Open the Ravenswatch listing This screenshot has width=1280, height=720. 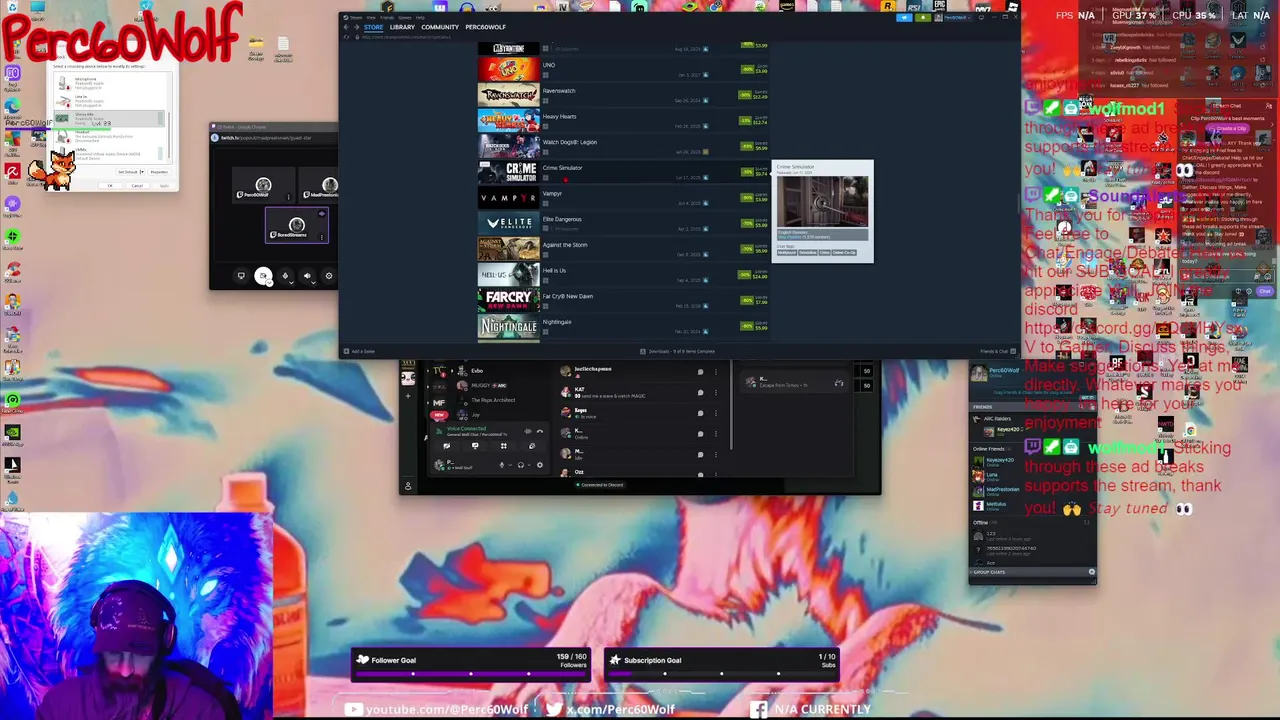coord(623,95)
